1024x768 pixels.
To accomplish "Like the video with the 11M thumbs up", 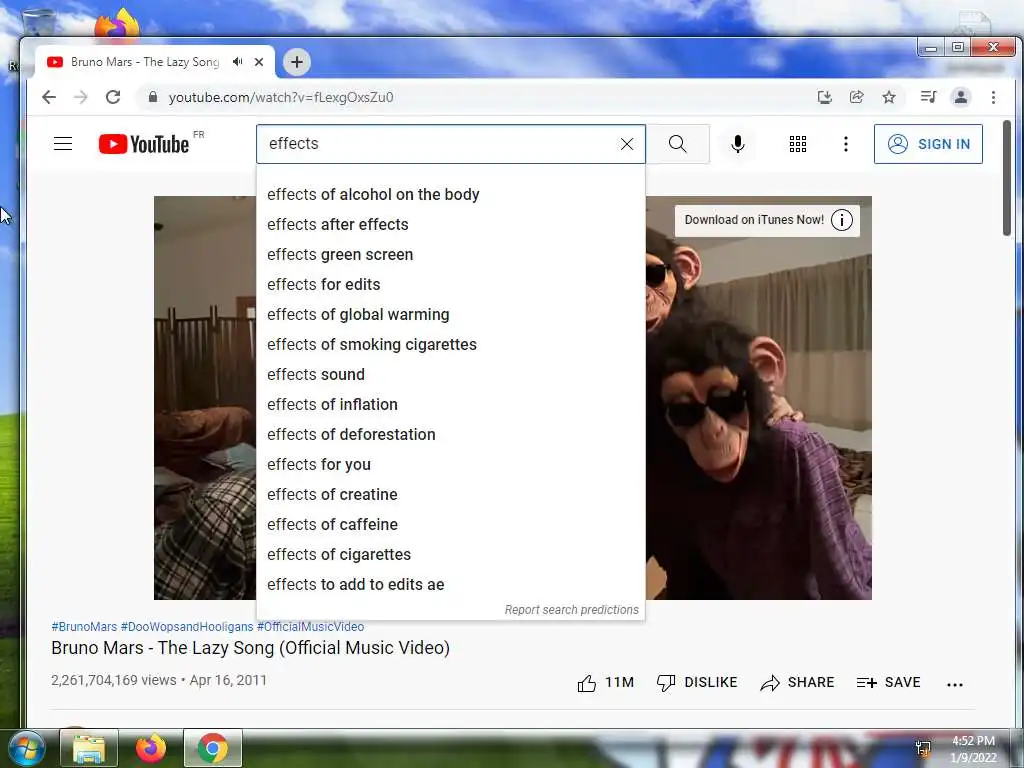I will click(x=605, y=682).
